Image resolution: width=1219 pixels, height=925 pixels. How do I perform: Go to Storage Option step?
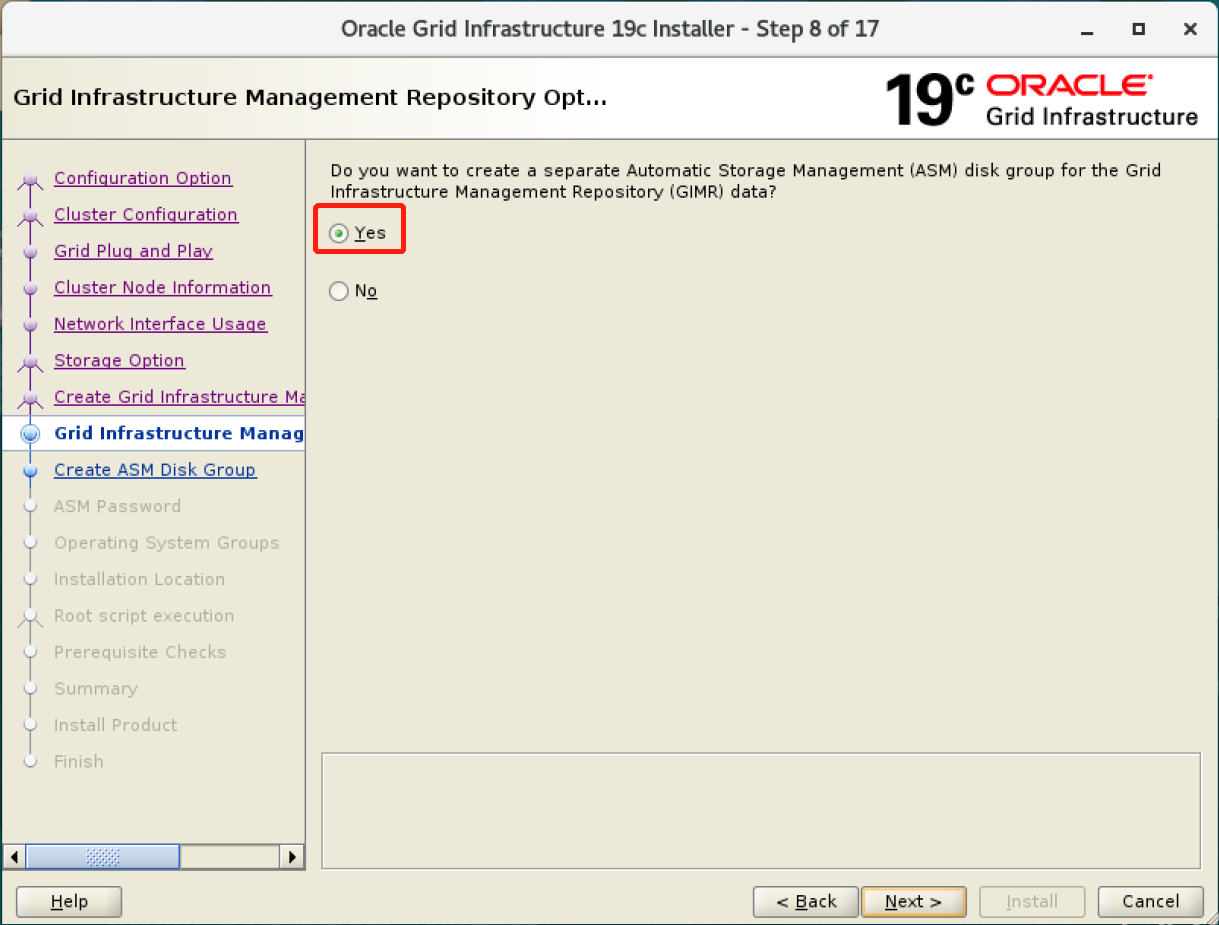pyautogui.click(x=119, y=360)
